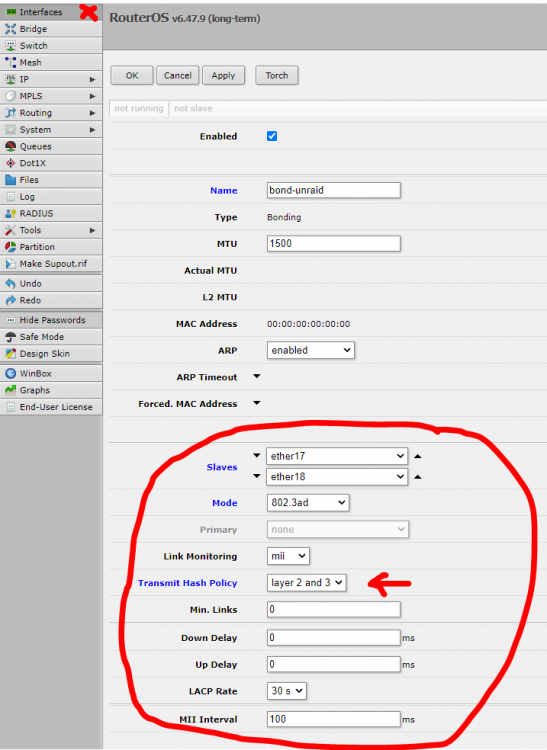Viewport: 547px width, 750px height.
Task: Select the Mesh sidebar icon
Action: tap(11, 62)
